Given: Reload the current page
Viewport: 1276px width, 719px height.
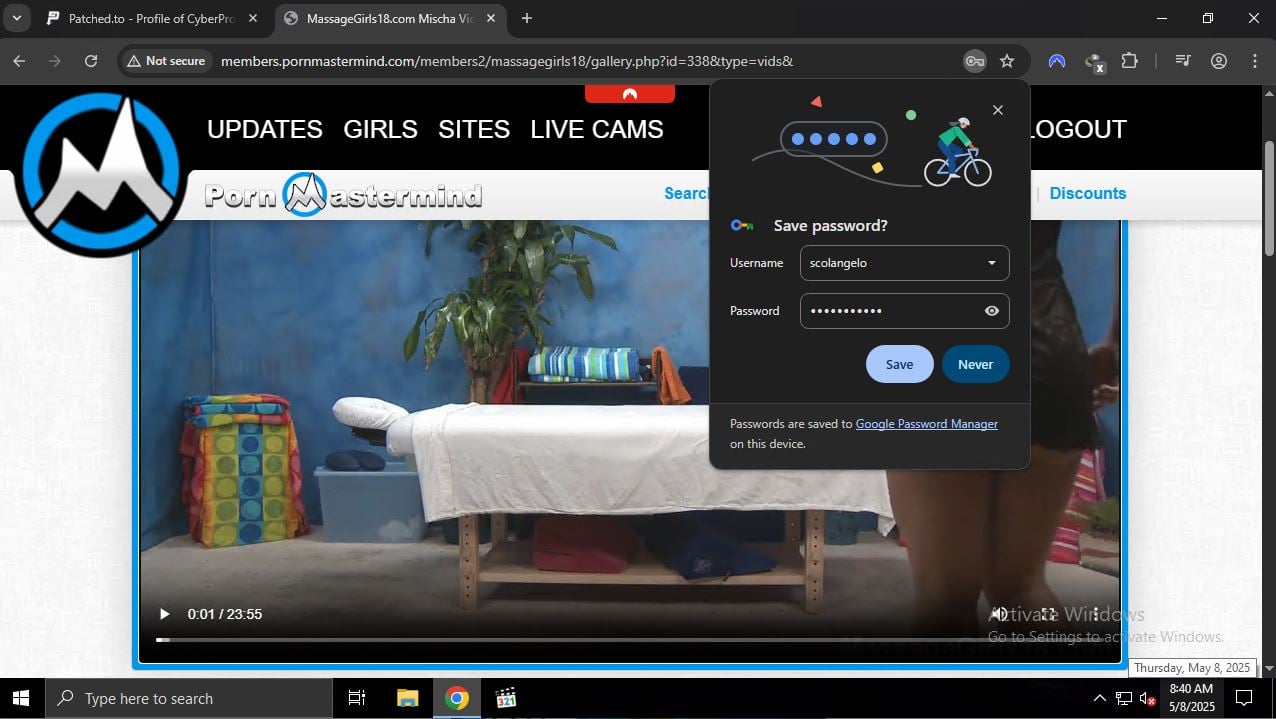Looking at the screenshot, I should click(91, 61).
